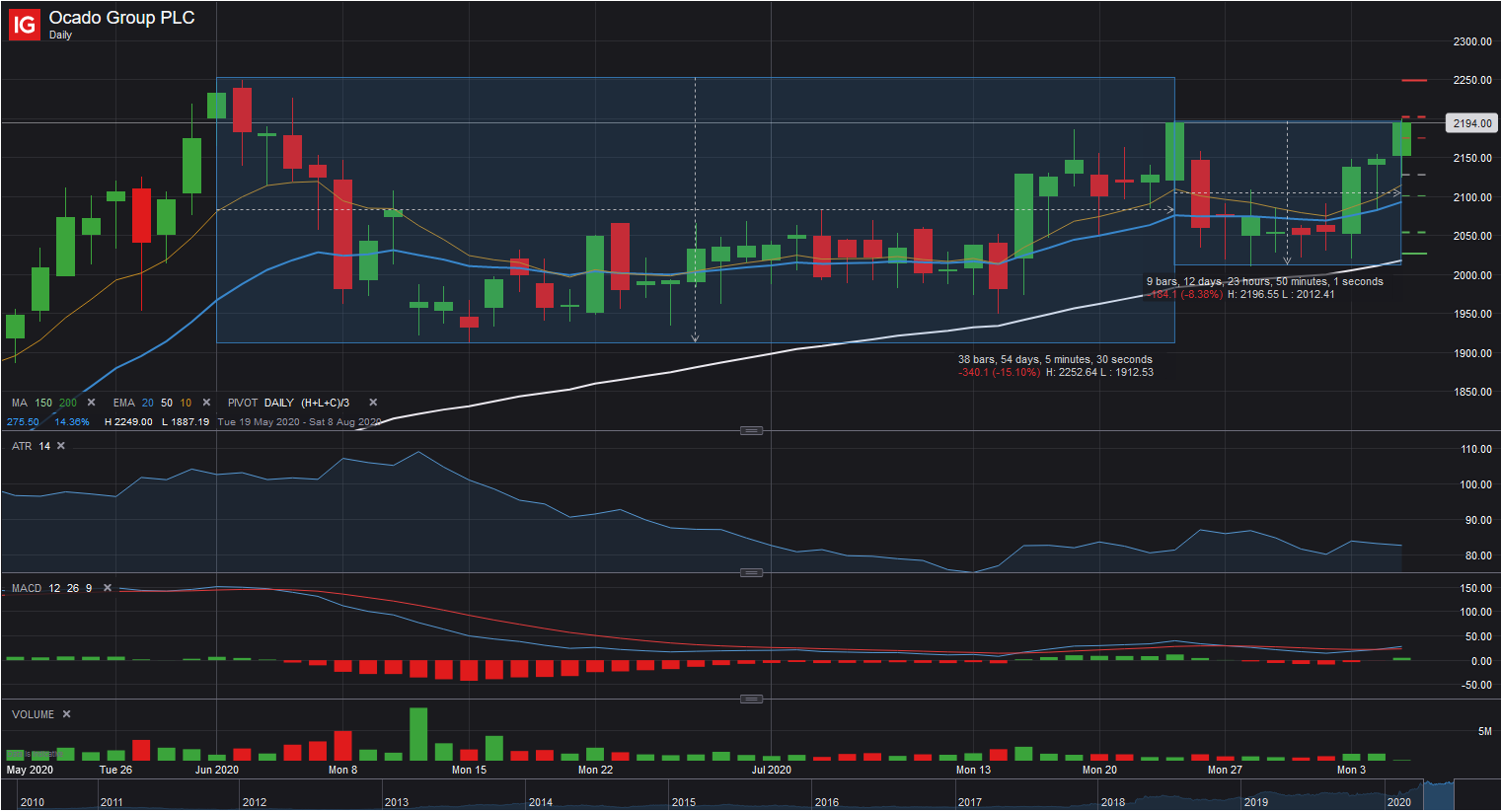
Task: Grab divider handle above the VOLUME panel
Action: click(751, 699)
